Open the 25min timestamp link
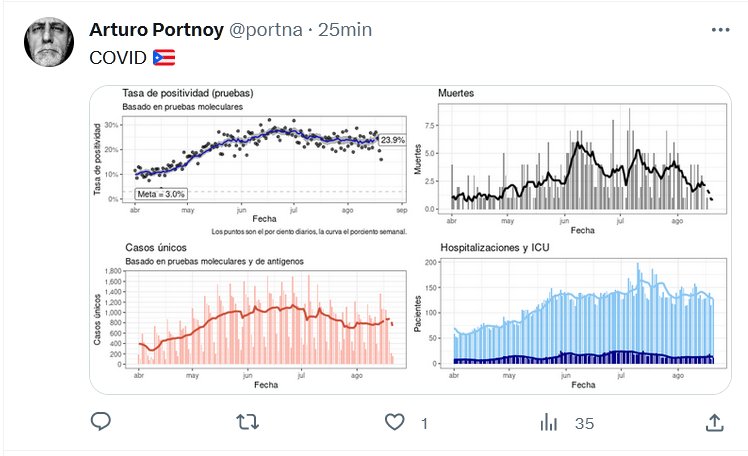 344,30
